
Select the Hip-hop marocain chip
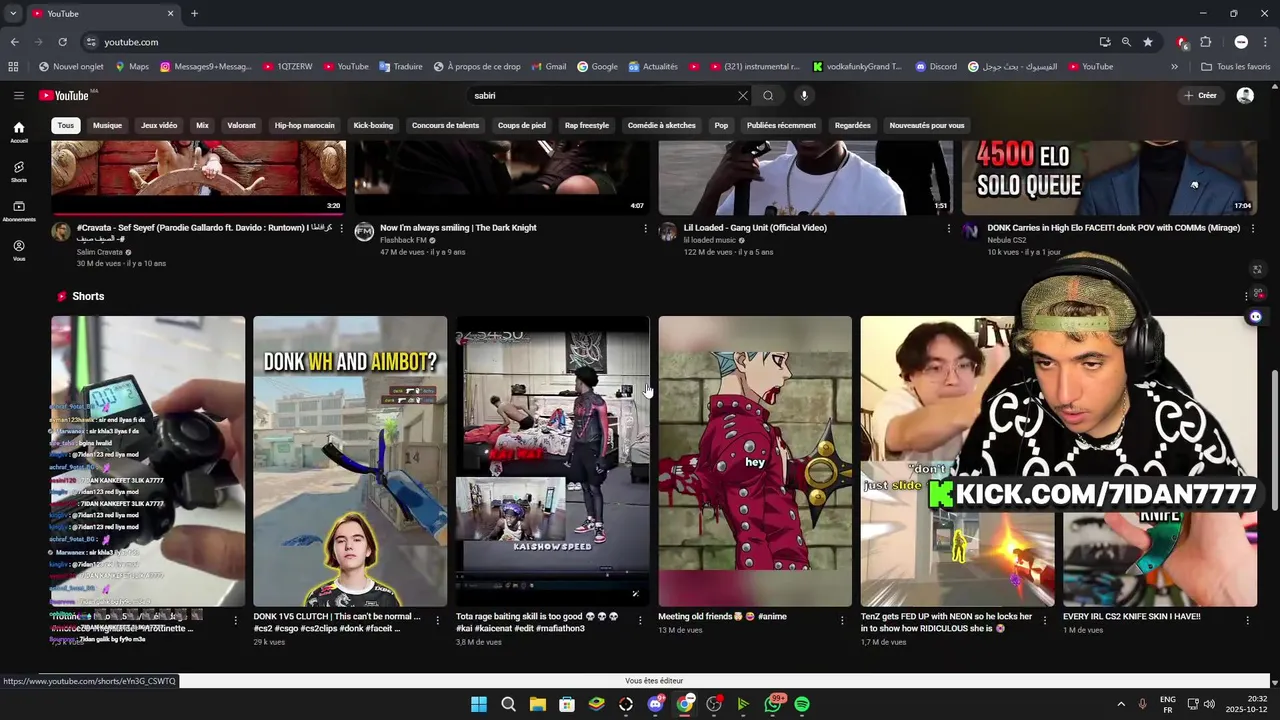pos(304,125)
